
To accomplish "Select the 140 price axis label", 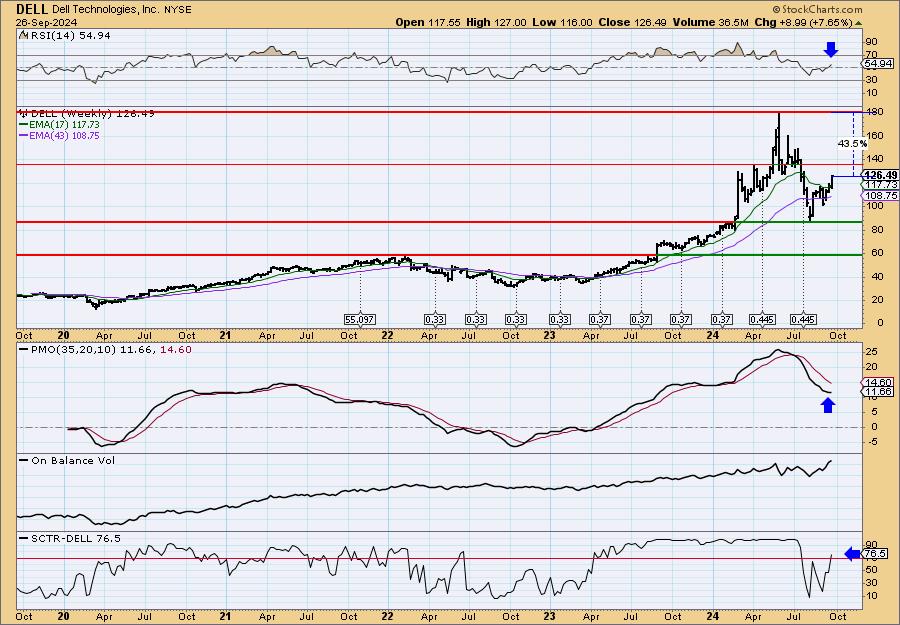I will point(874,159).
